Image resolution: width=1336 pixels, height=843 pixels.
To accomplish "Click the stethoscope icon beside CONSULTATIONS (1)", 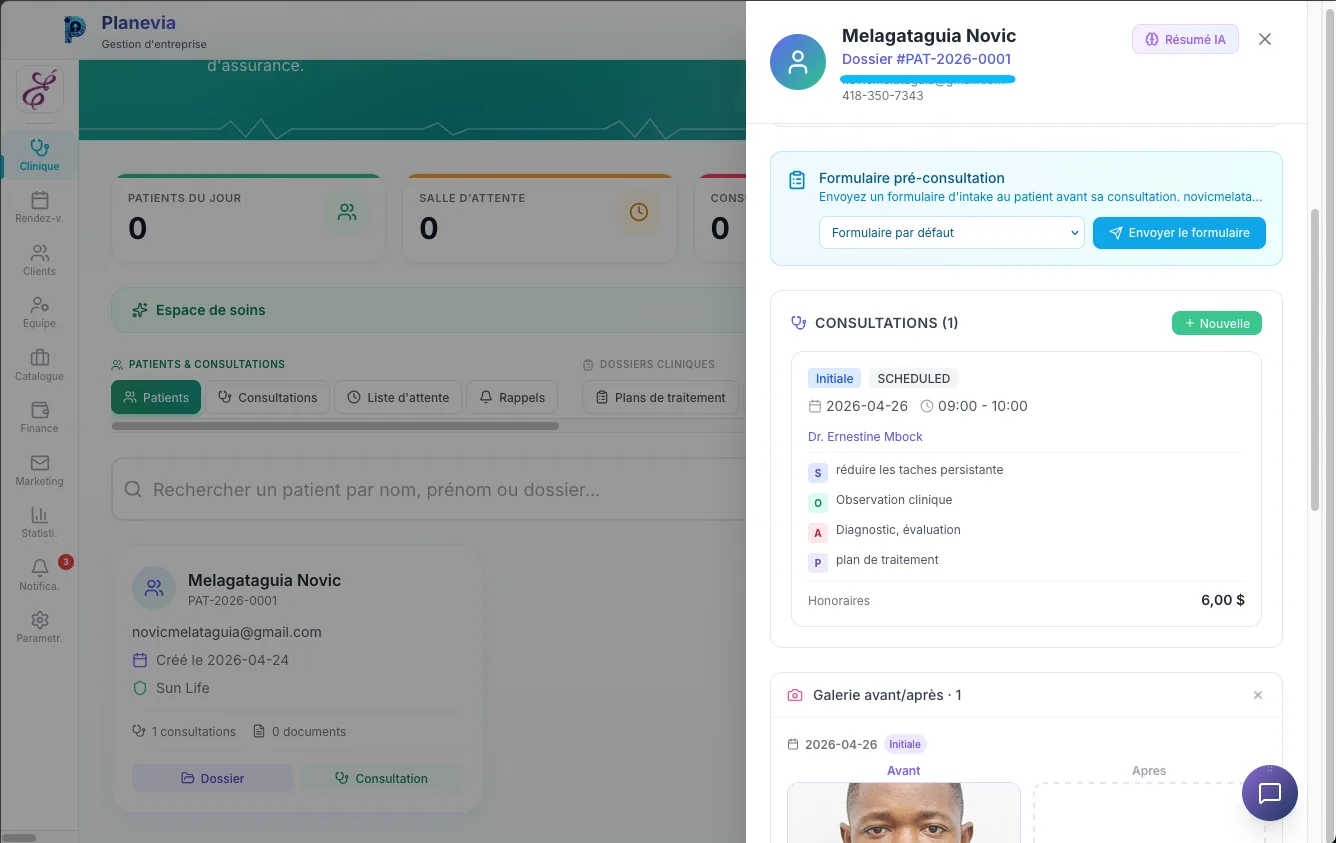I will click(x=799, y=323).
